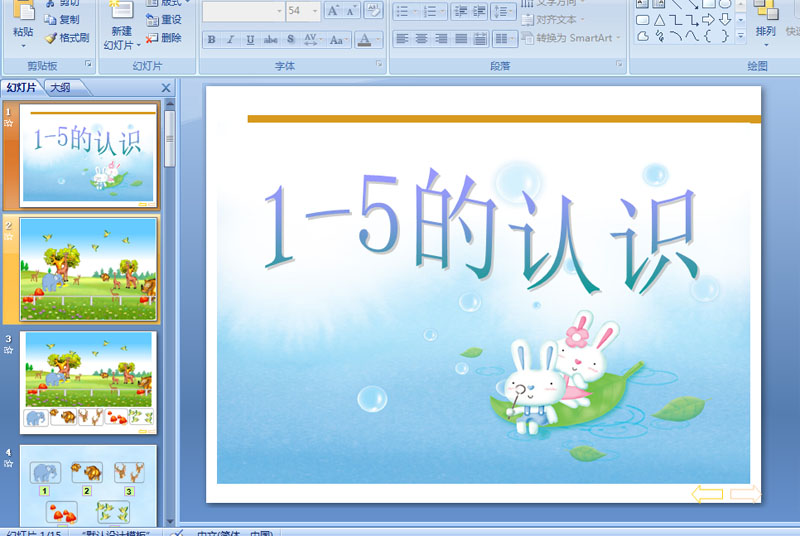The height and width of the screenshot is (536, 800).
Task: Open 剪贴板 clipboard dialog launcher
Action: 88,64
